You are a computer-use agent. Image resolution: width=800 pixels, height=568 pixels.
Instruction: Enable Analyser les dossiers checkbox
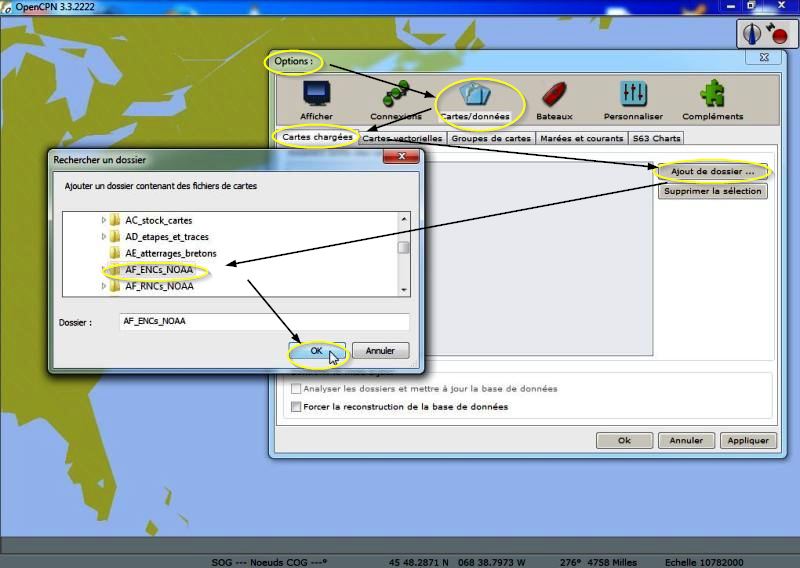295,389
